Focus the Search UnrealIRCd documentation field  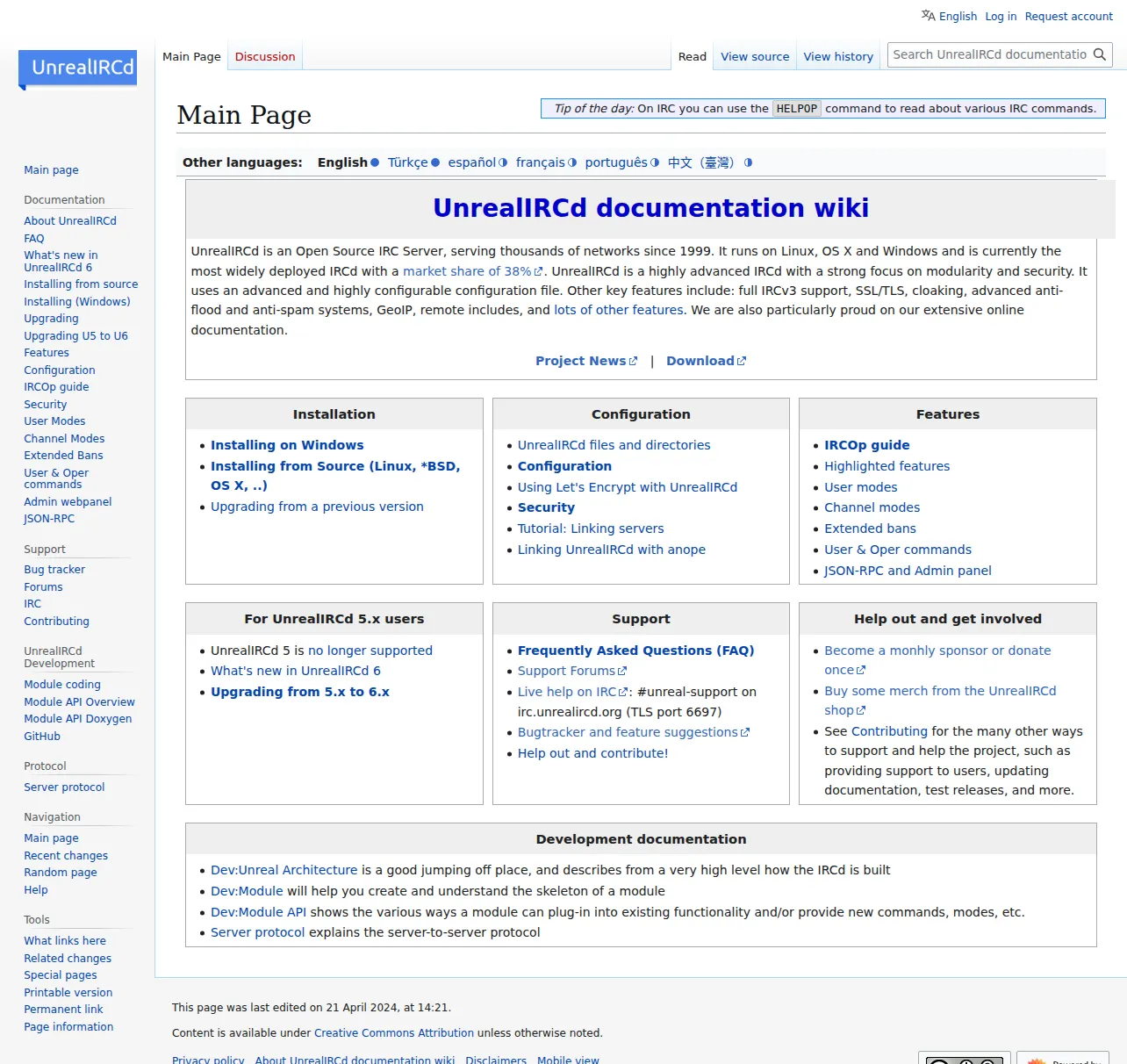[x=990, y=54]
